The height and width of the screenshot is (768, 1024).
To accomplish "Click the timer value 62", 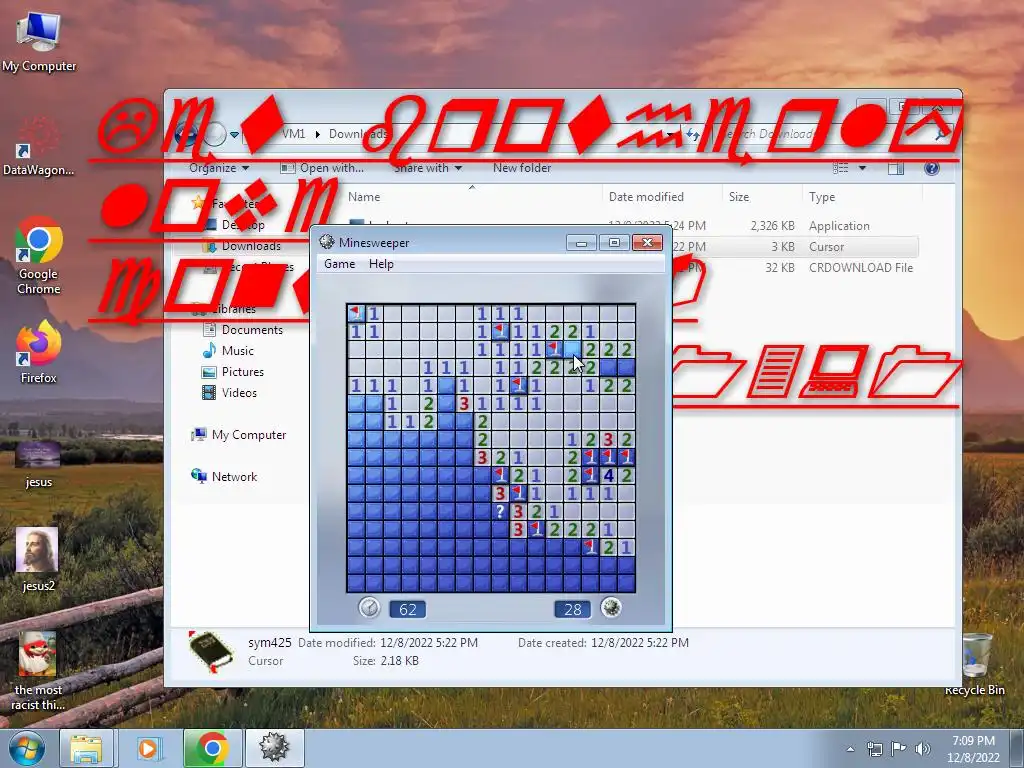I will [x=408, y=609].
